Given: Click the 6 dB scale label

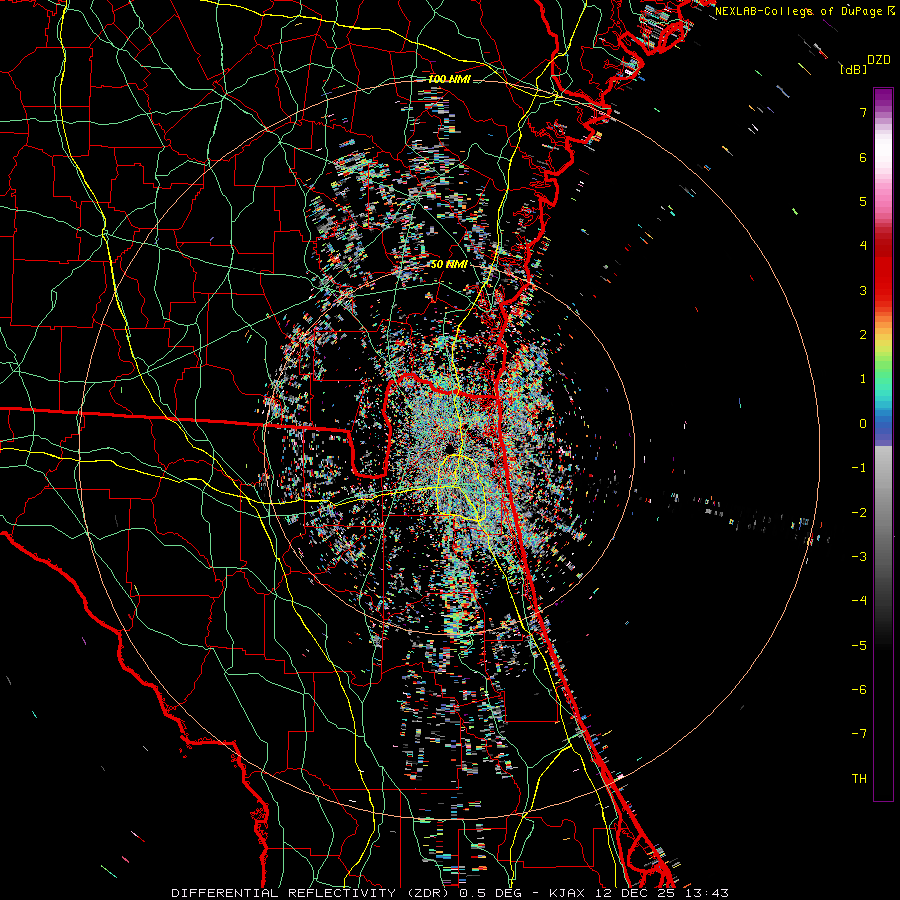Looking at the screenshot, I should pos(863,157).
